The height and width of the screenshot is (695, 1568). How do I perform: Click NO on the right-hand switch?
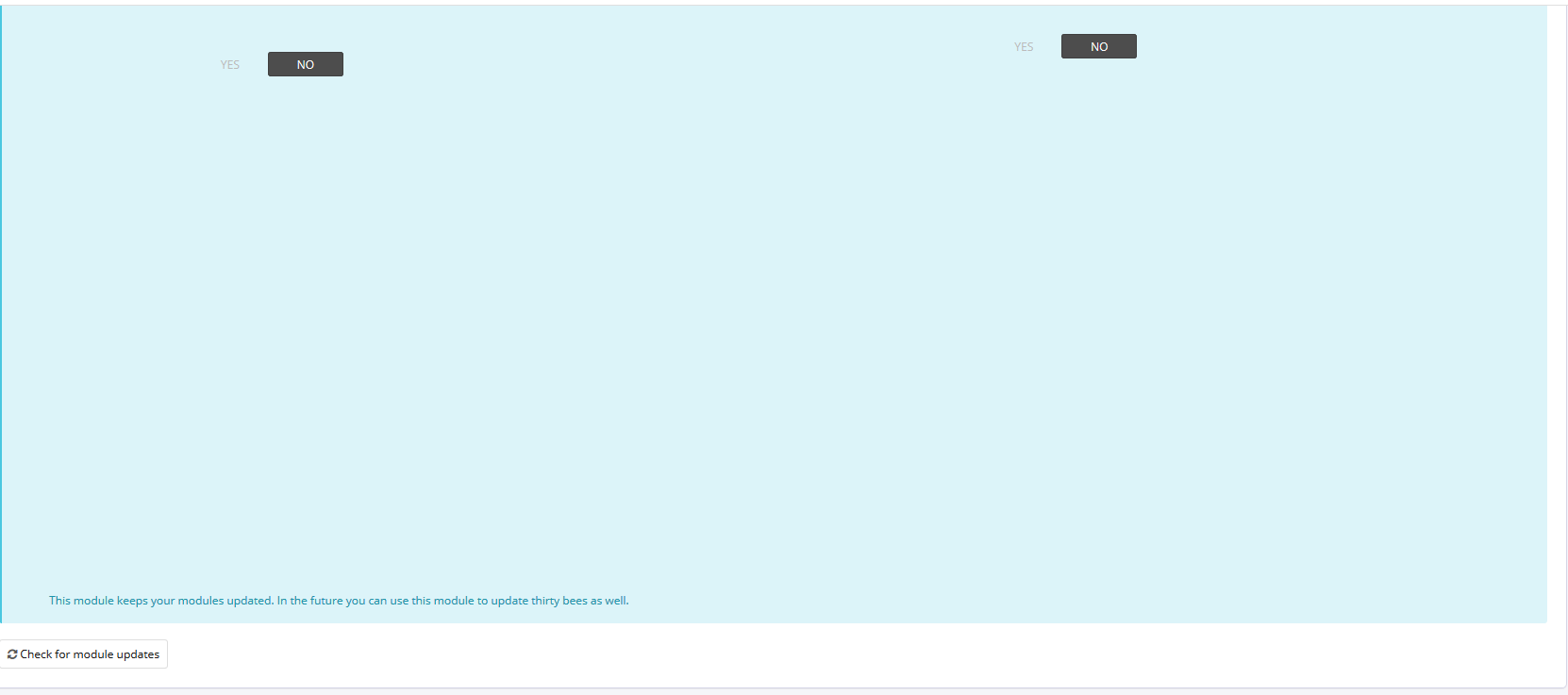(x=1098, y=47)
